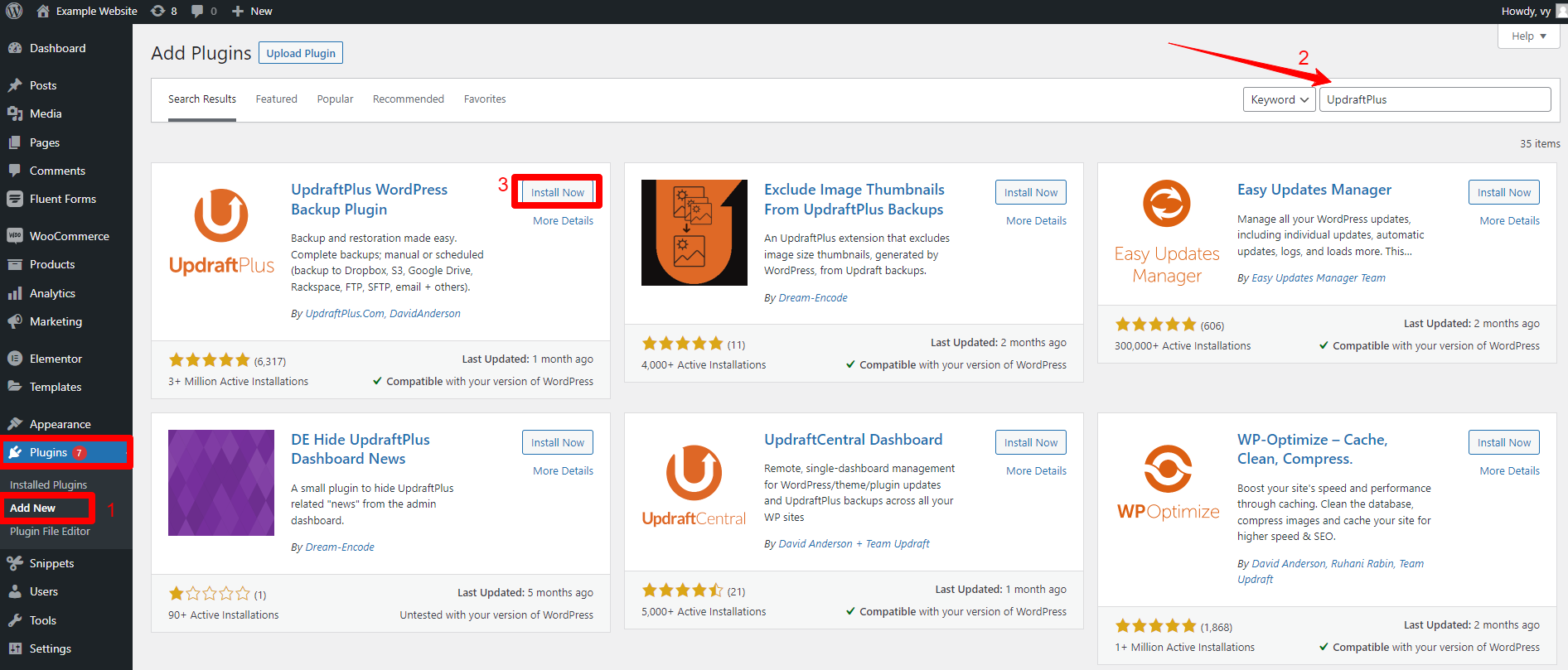Open More Details for WP-Optimize
The image size is (1568, 670).
(x=1509, y=470)
